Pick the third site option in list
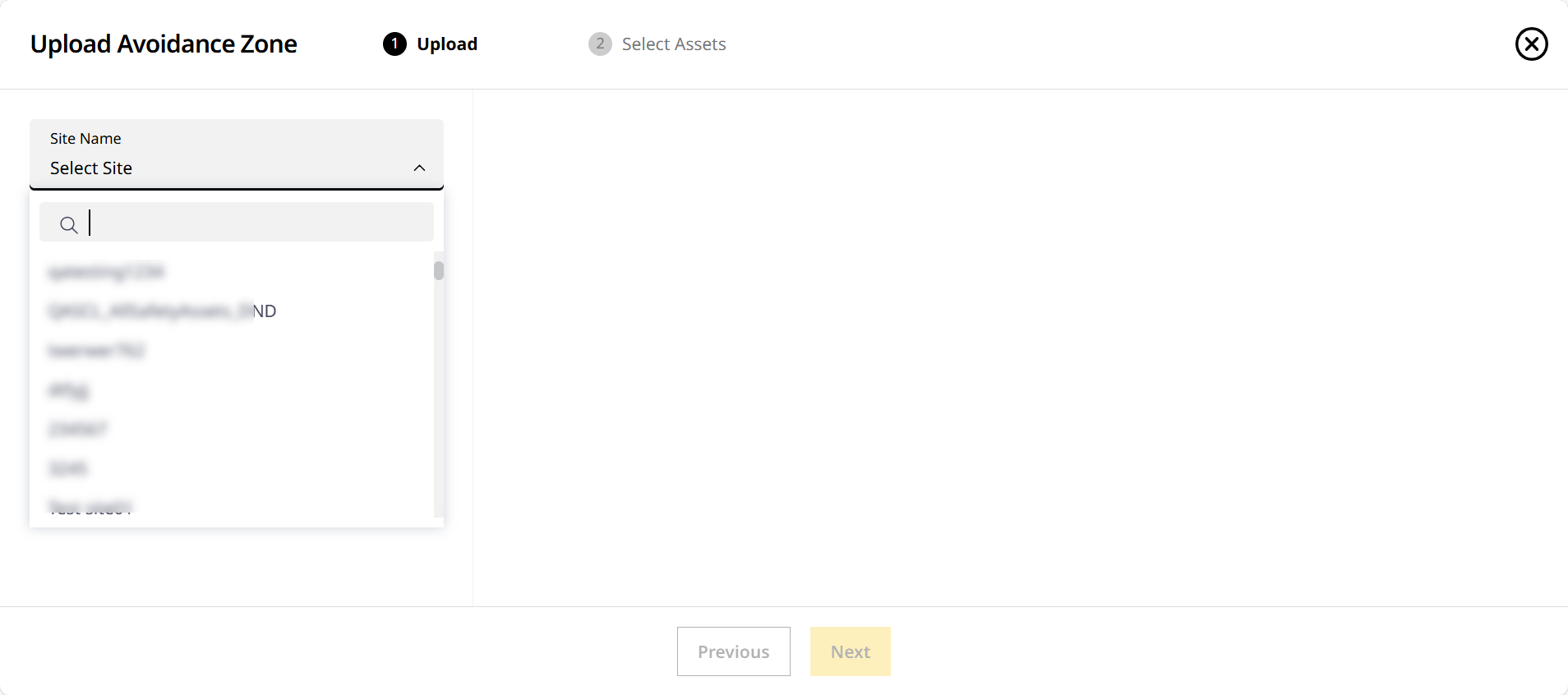 point(97,351)
